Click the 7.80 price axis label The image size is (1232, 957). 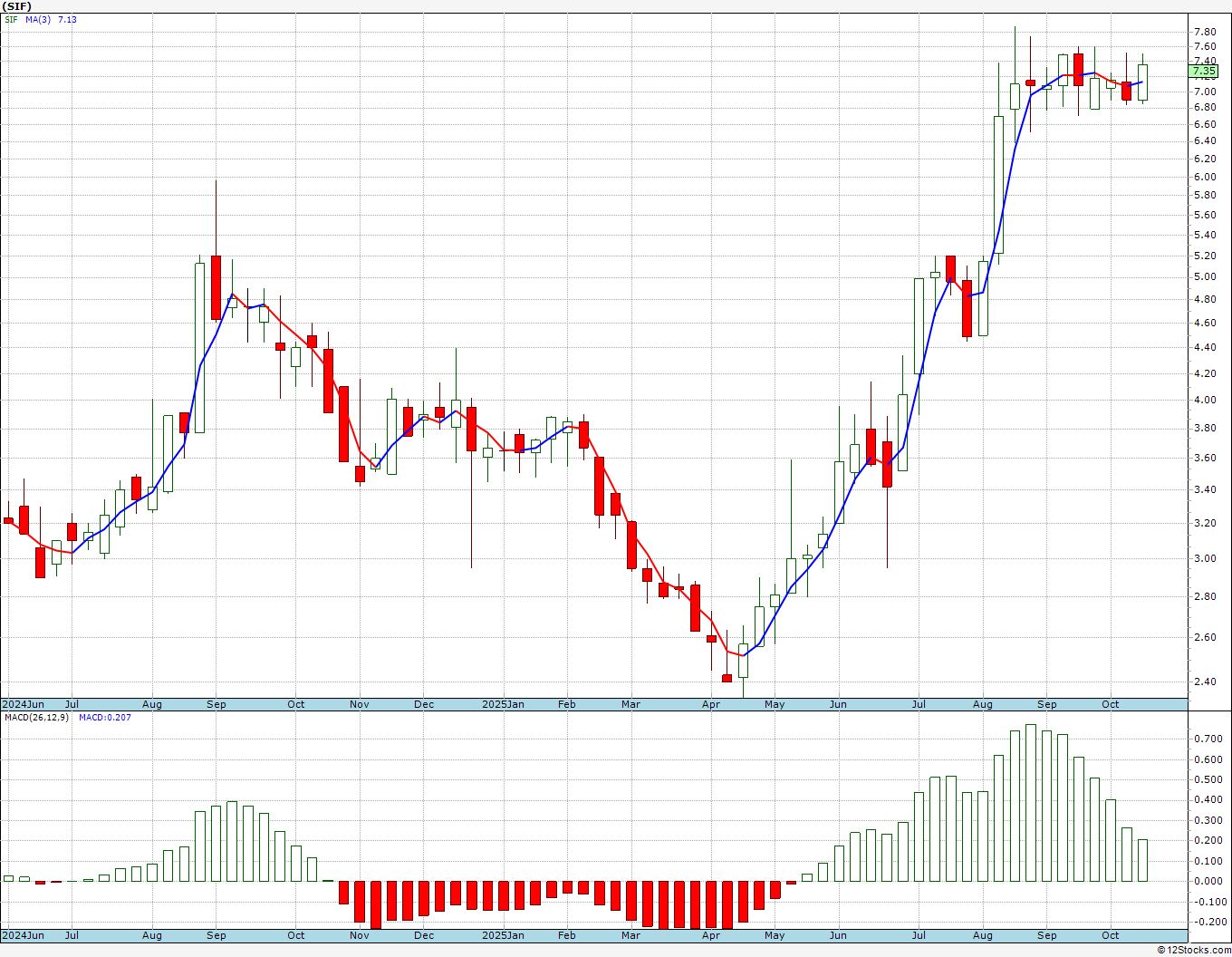point(1204,32)
